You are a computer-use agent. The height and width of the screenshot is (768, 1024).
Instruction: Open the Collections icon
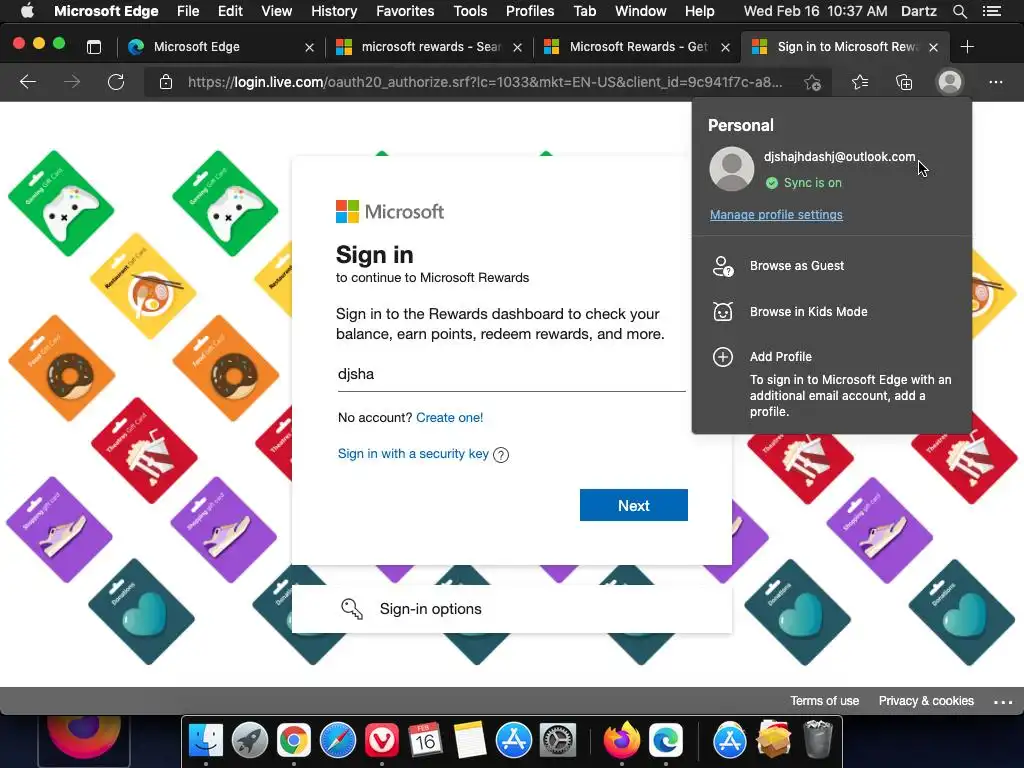(x=904, y=82)
